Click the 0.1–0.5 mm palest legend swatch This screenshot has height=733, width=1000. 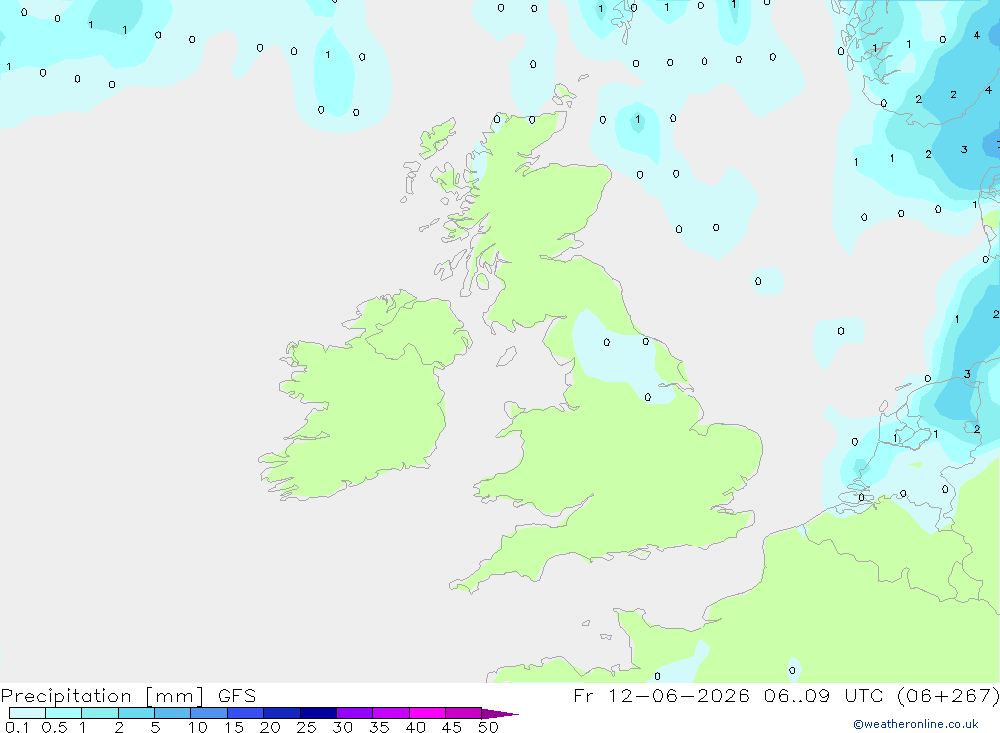coord(27,713)
